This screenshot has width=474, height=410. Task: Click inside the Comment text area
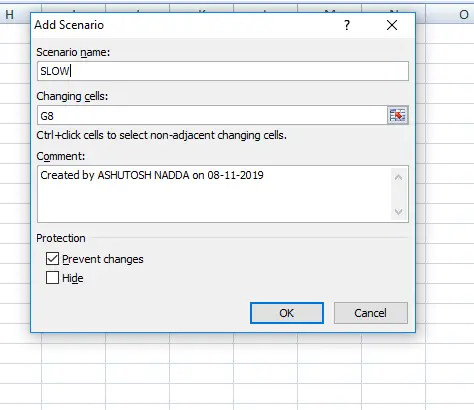214,194
